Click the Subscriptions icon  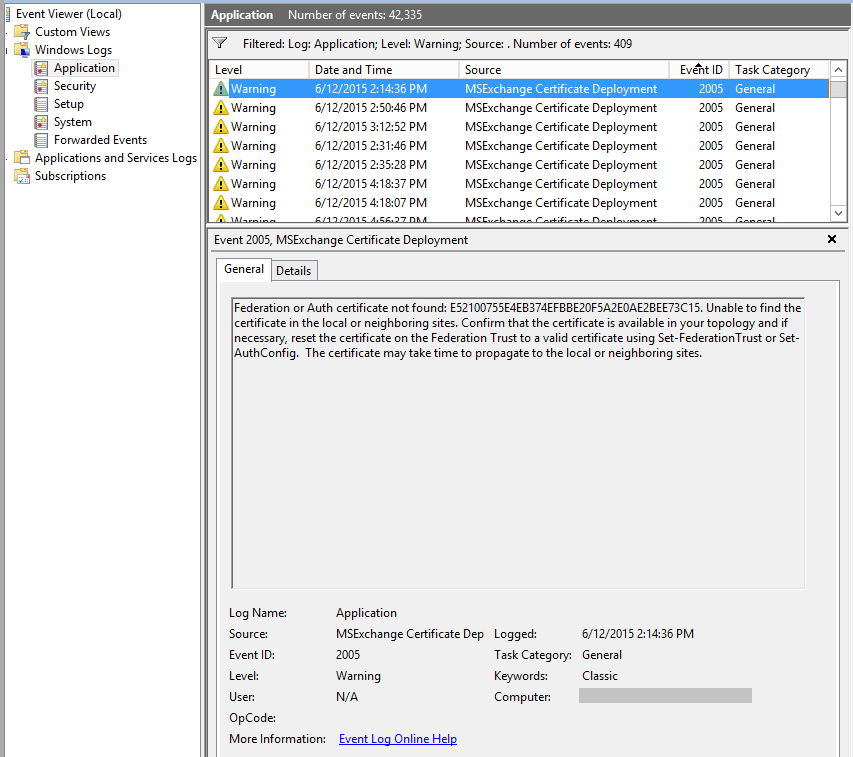(22, 176)
